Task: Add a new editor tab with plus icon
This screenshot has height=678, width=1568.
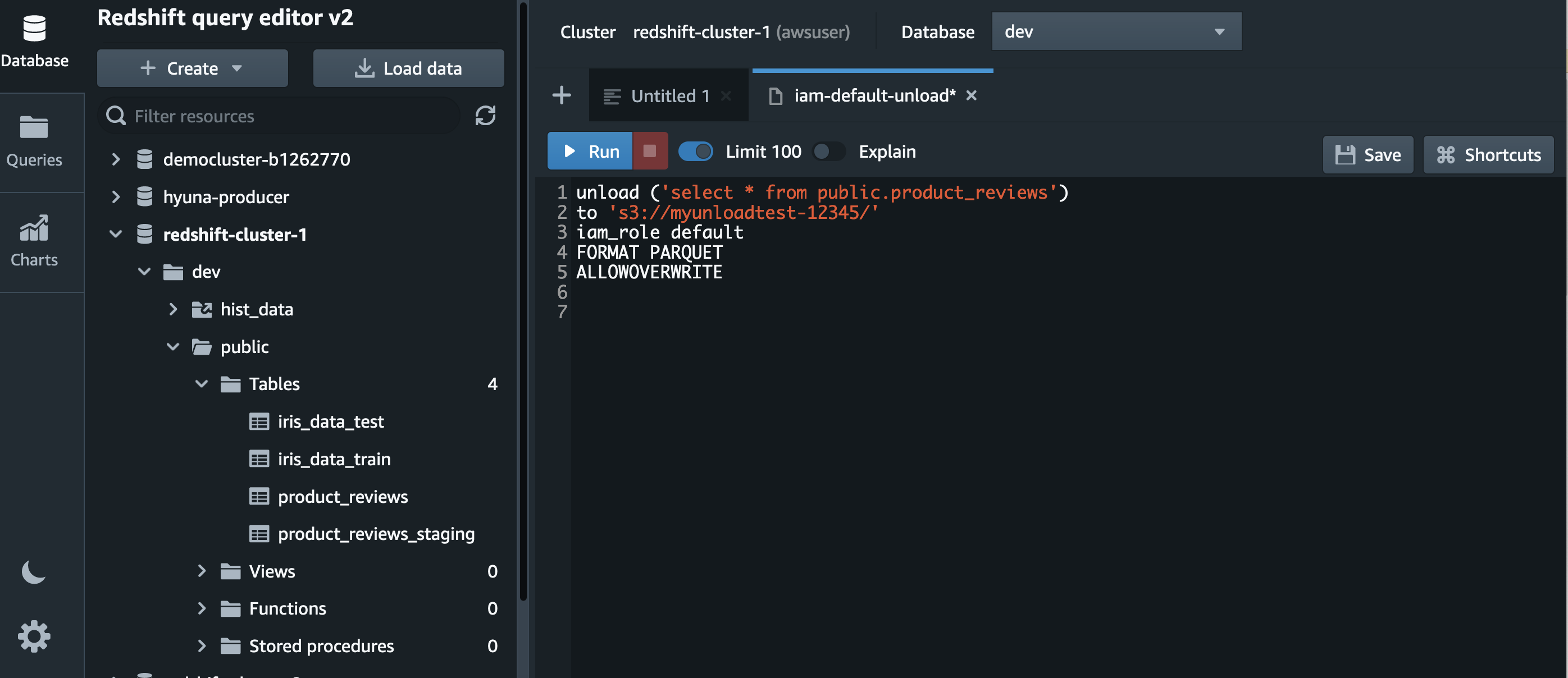Action: pyautogui.click(x=561, y=95)
